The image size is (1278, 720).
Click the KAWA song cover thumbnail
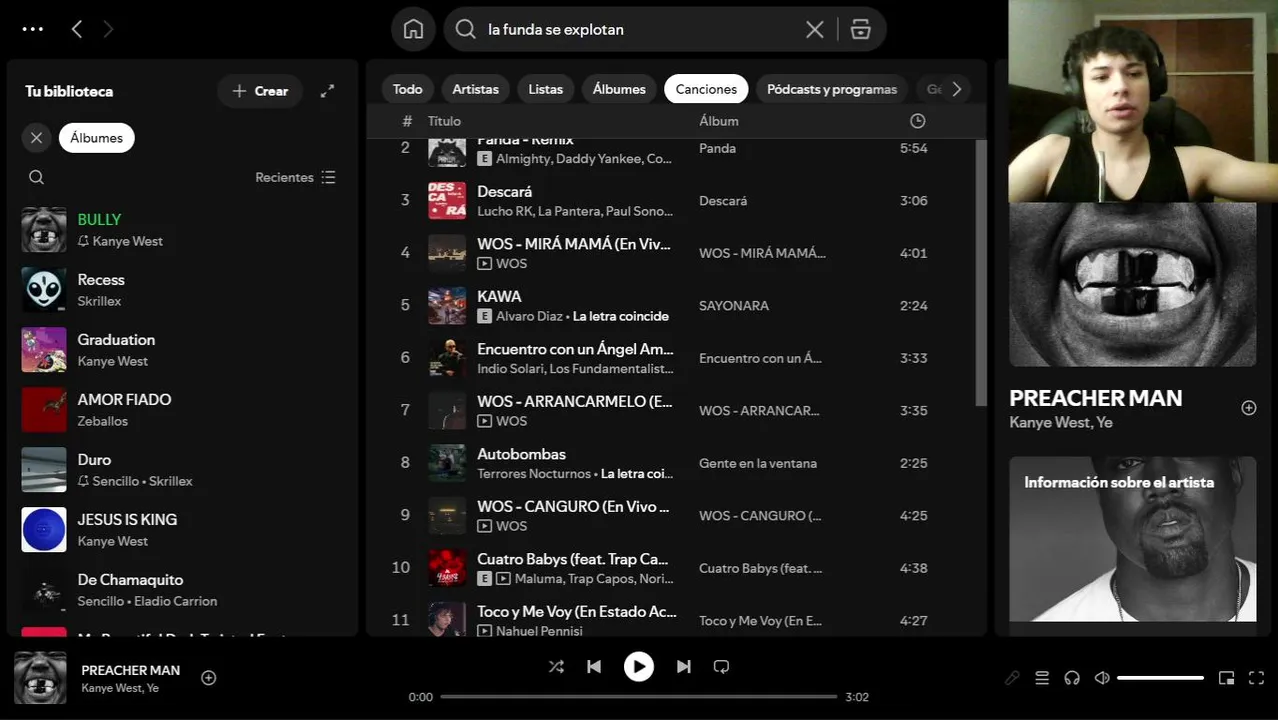(x=447, y=306)
